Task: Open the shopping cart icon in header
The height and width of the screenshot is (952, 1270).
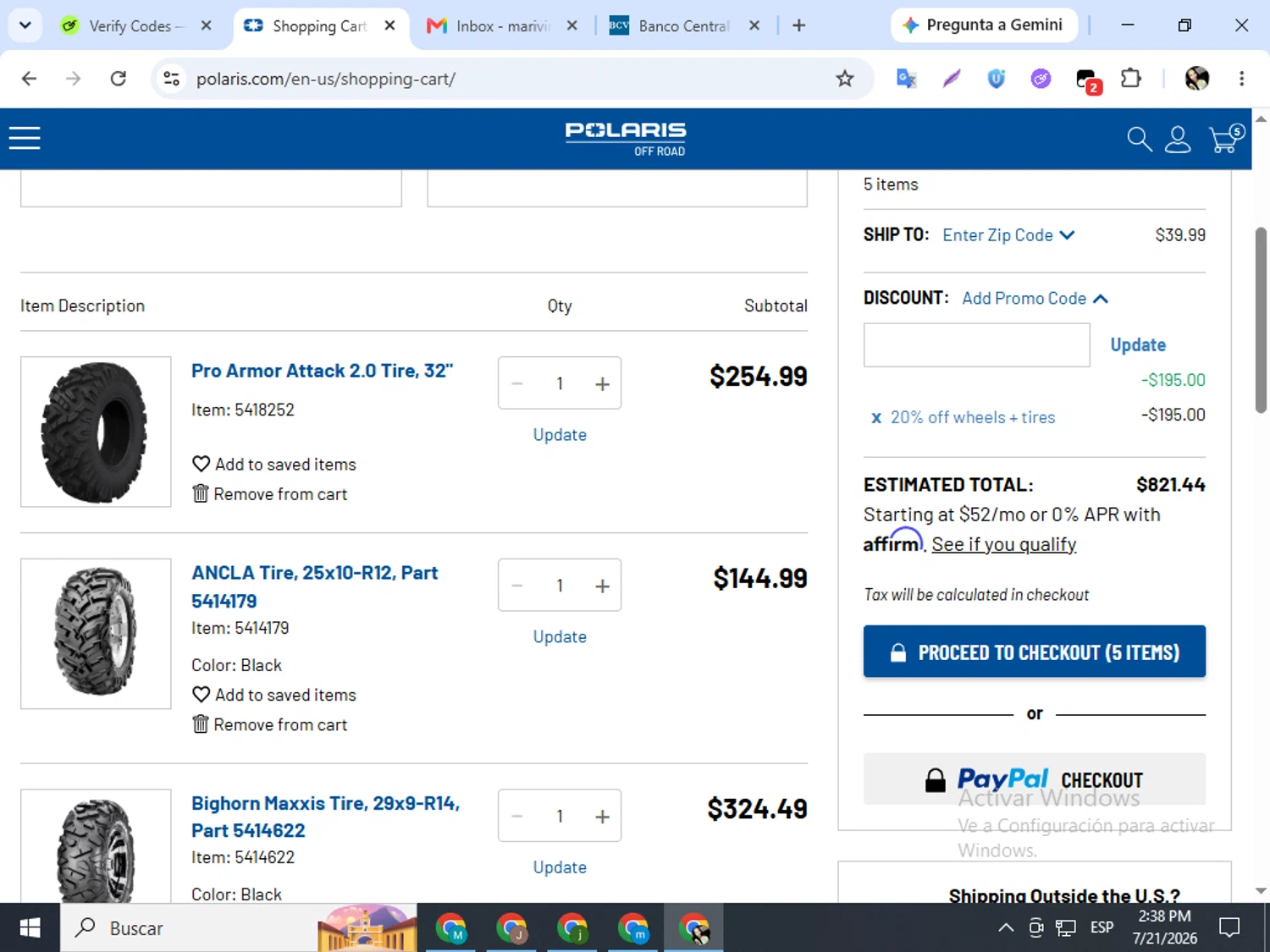Action: point(1226,138)
